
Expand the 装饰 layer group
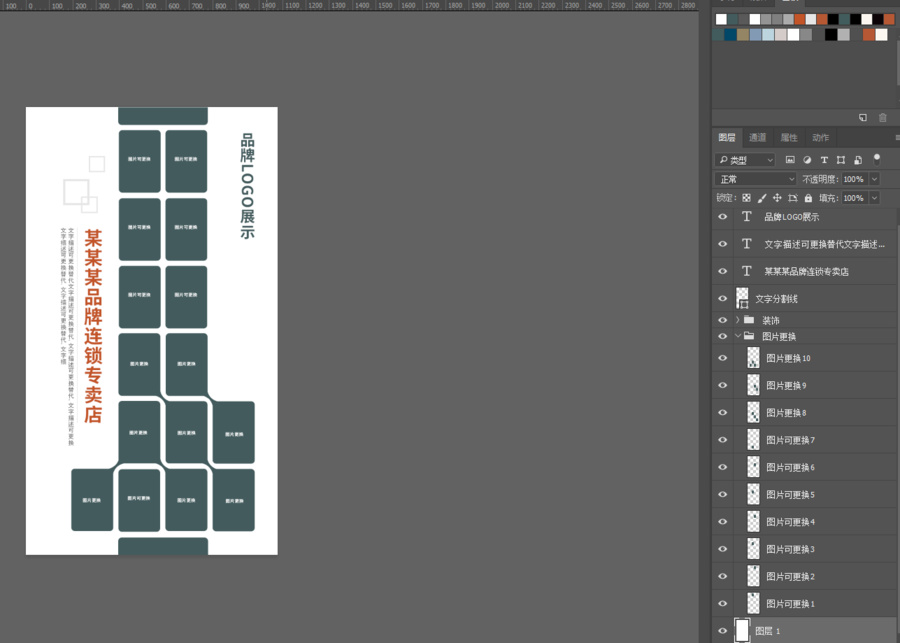point(738,320)
